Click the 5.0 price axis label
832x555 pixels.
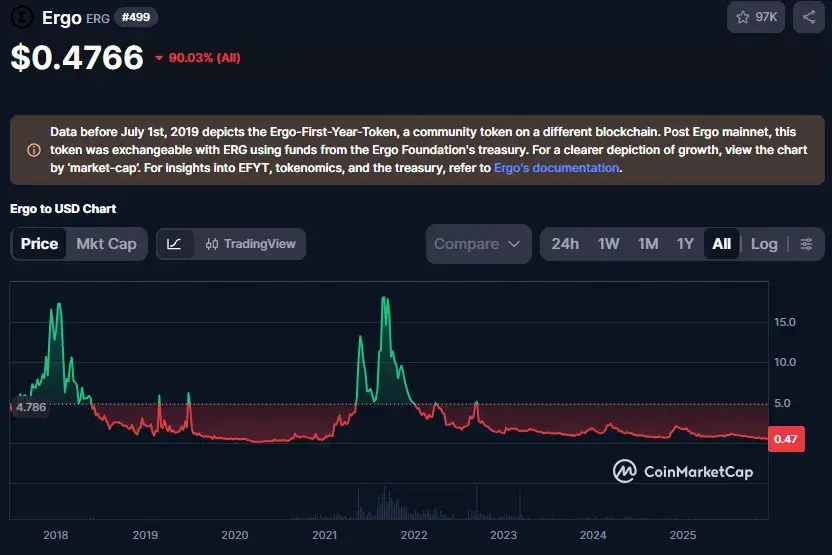782,403
